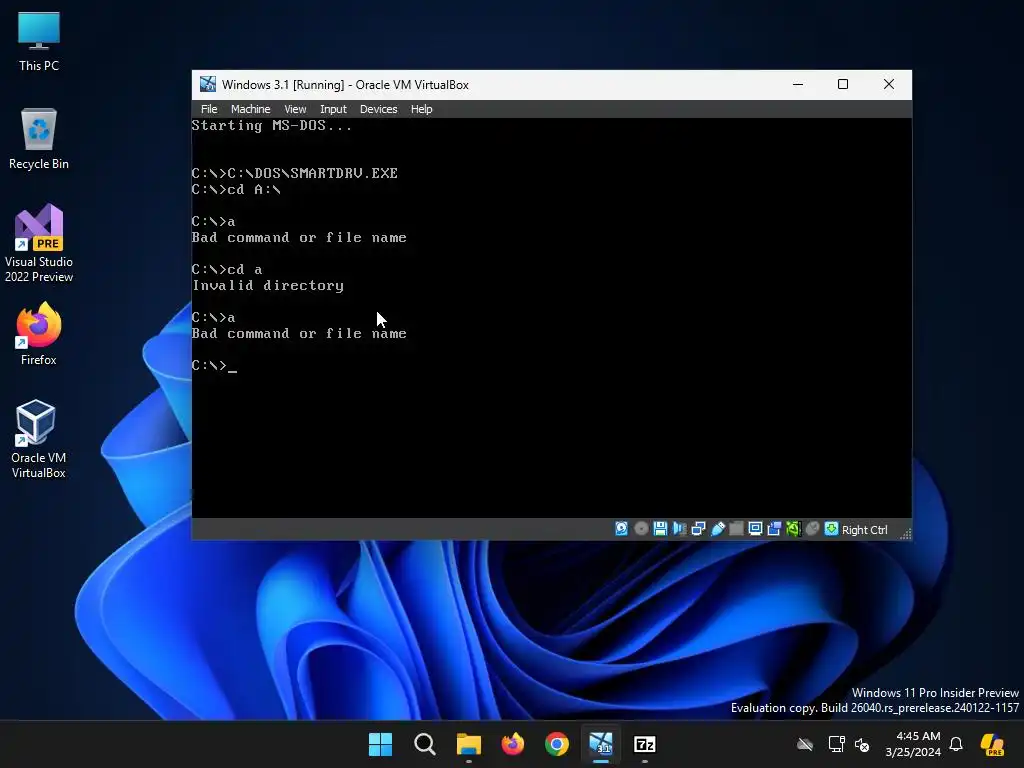1024x768 pixels.
Task: Click the muted volume tray icon
Action: pos(862,744)
